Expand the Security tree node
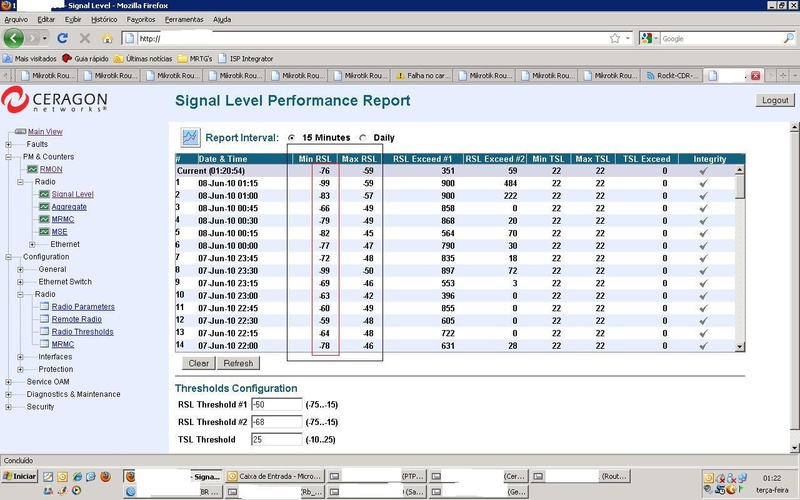Image resolution: width=800 pixels, height=500 pixels. pos(9,407)
